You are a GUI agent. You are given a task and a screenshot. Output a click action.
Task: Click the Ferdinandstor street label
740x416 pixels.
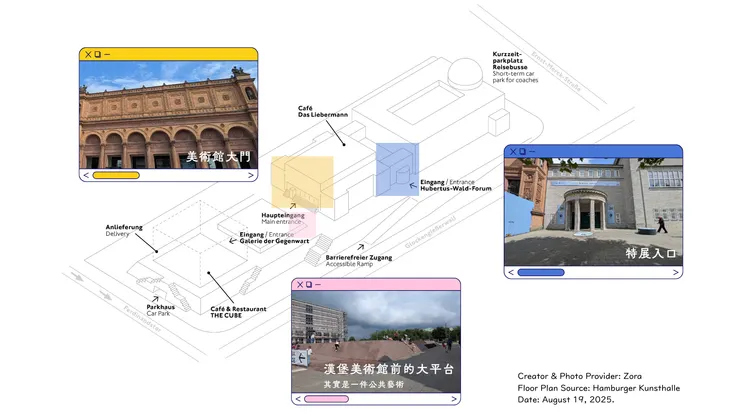click(x=142, y=319)
